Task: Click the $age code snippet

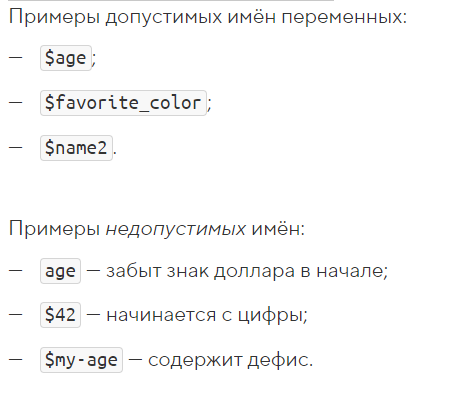Action: pos(66,58)
